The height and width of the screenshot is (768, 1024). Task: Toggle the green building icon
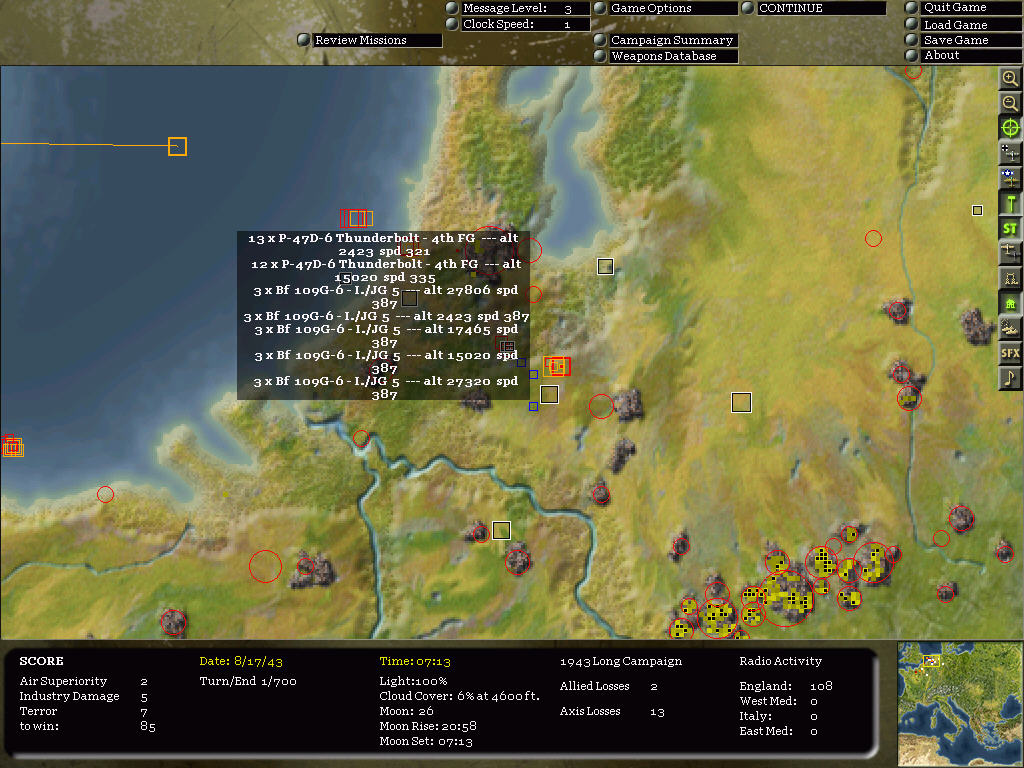pyautogui.click(x=1010, y=303)
